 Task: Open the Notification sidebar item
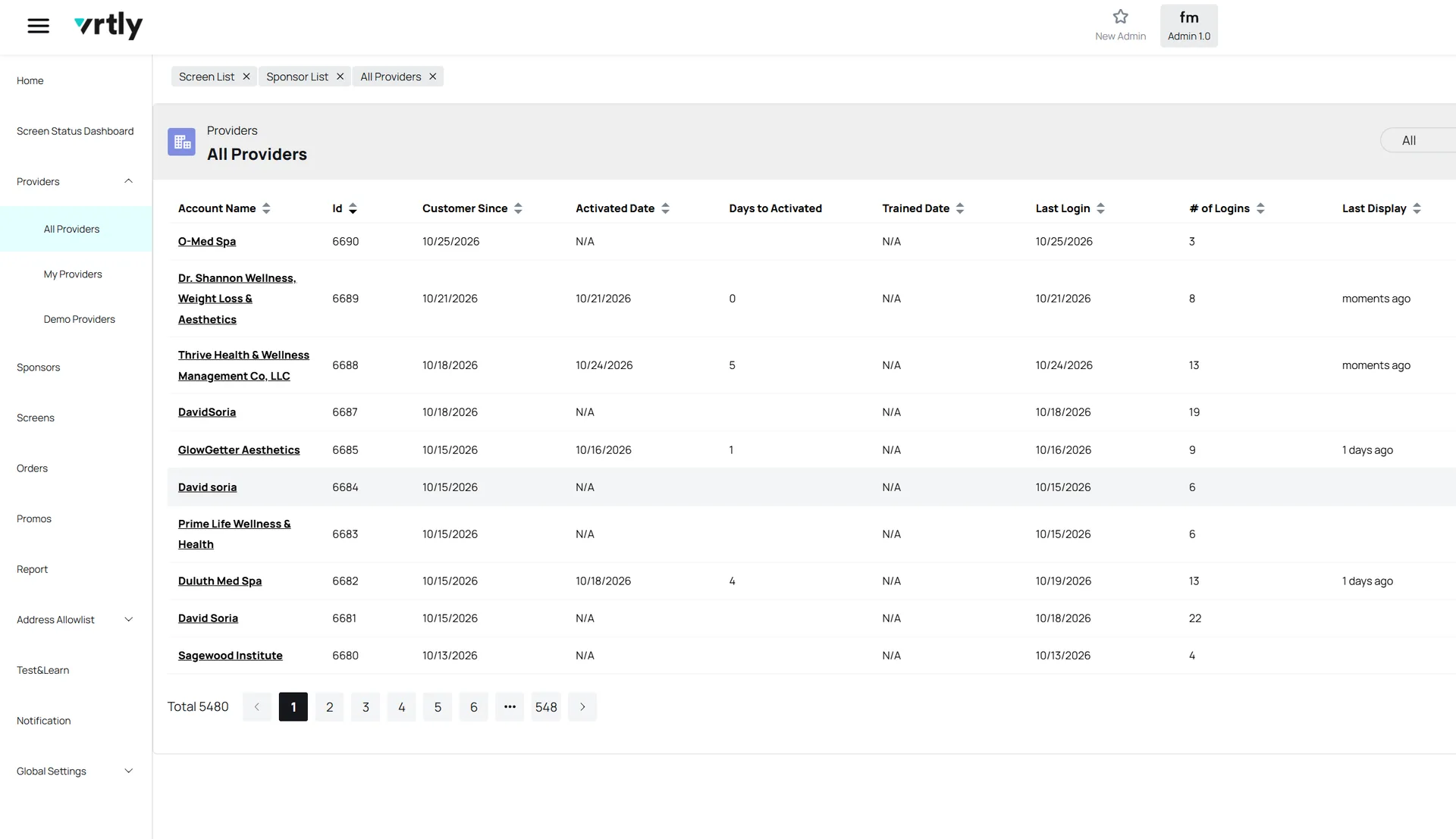click(x=44, y=721)
